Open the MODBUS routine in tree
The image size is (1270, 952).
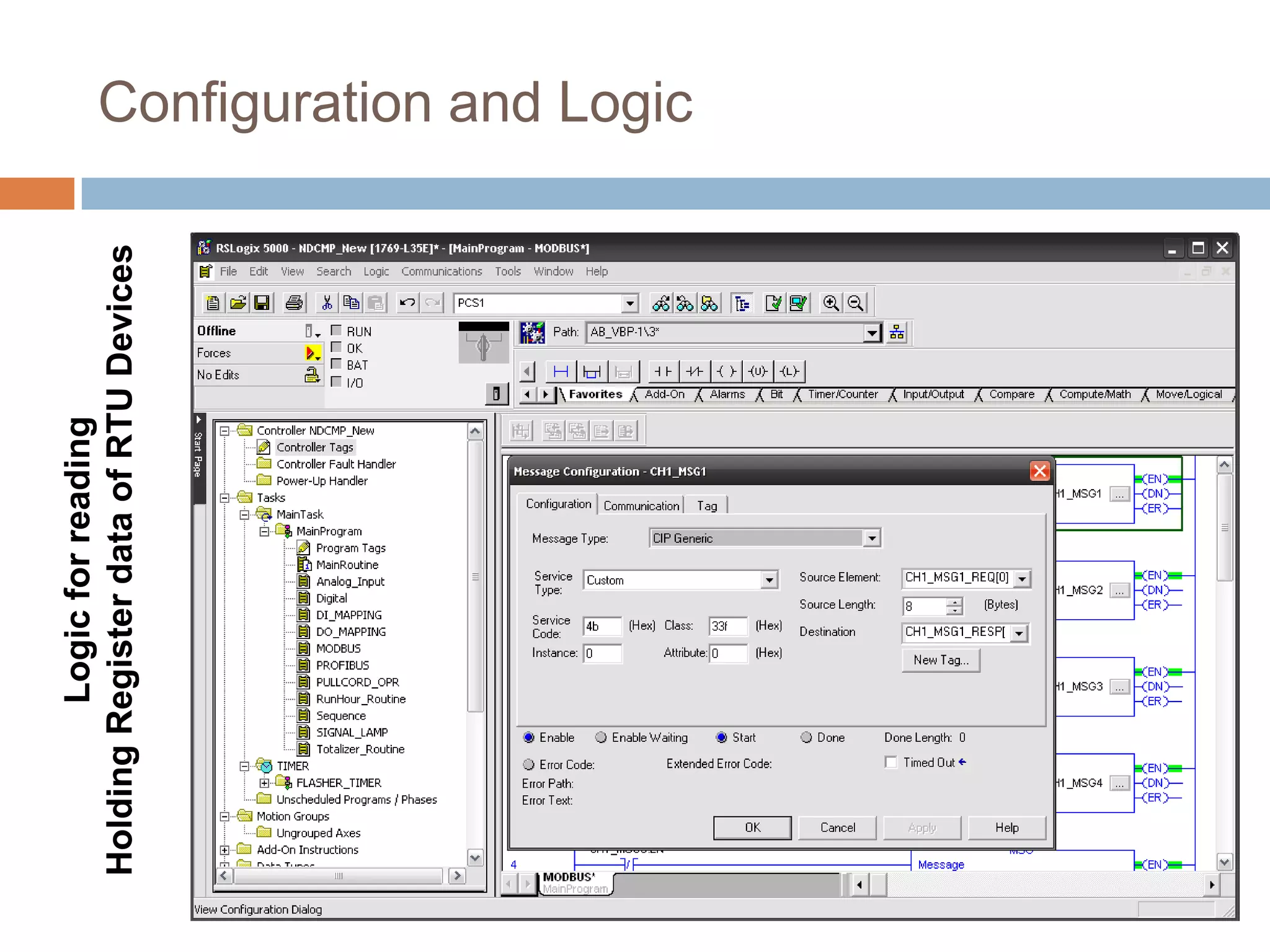338,648
